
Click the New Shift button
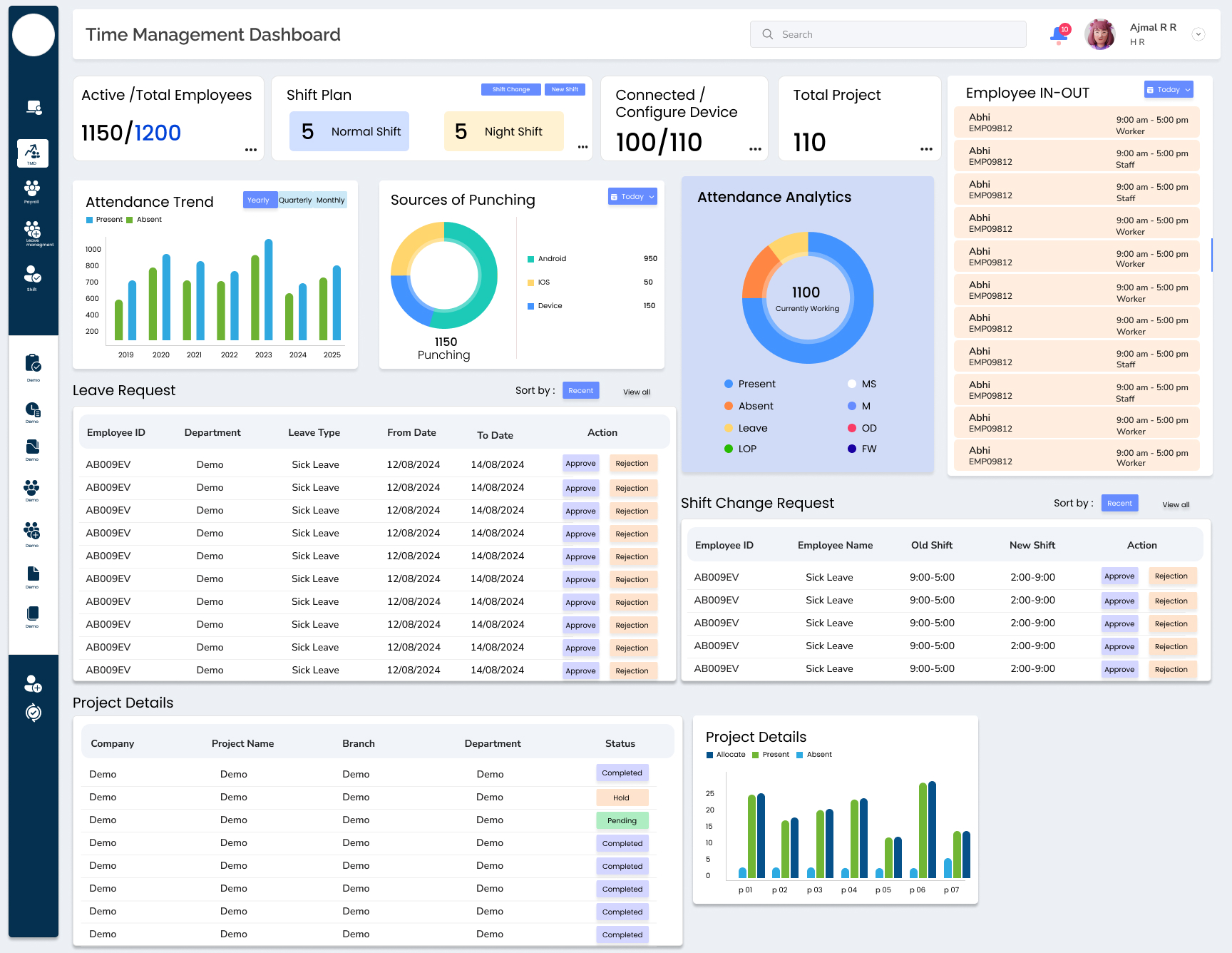[565, 89]
